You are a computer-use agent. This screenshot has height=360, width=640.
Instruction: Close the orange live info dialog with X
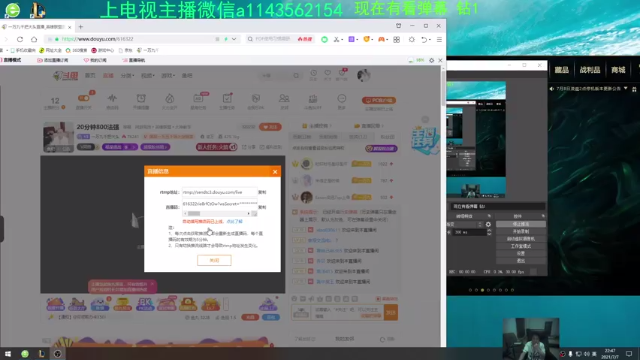275,172
